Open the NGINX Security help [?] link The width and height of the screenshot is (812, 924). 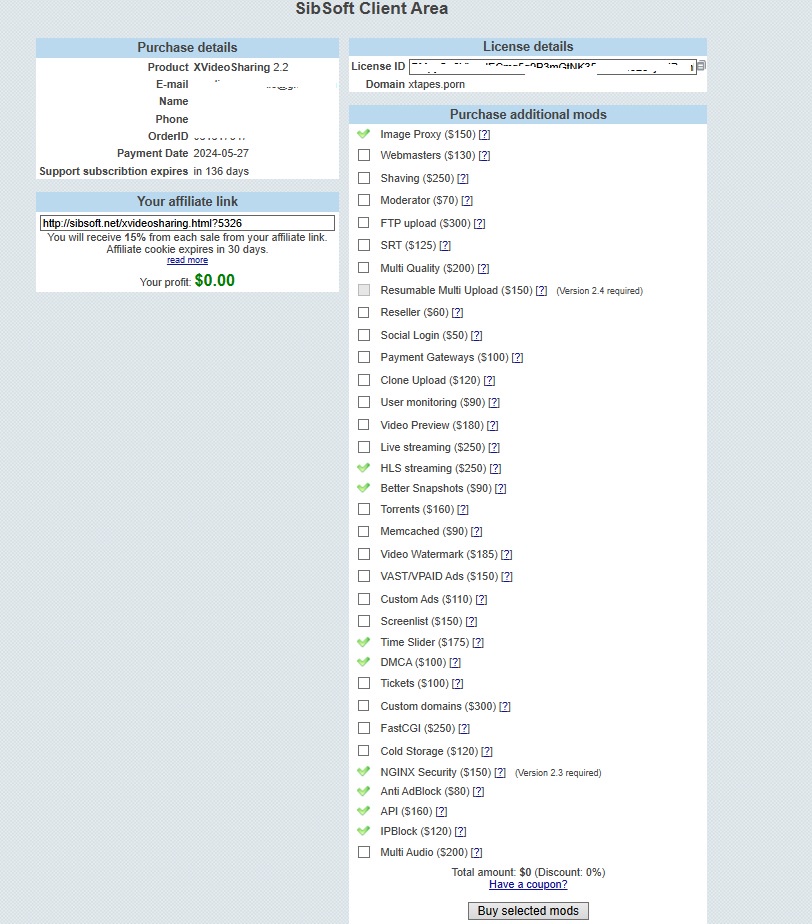click(x=500, y=773)
